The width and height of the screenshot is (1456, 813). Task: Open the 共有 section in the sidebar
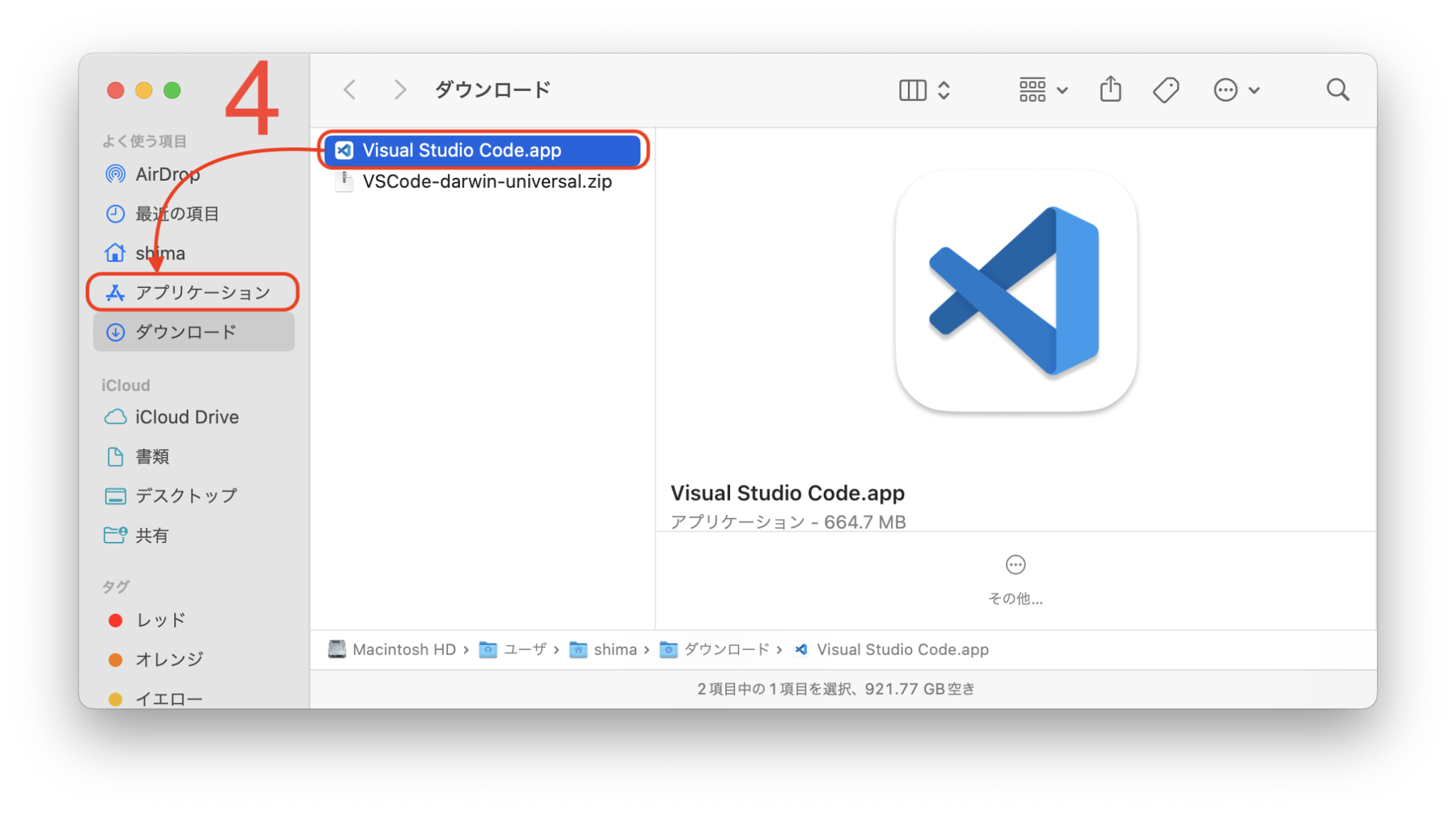point(153,535)
